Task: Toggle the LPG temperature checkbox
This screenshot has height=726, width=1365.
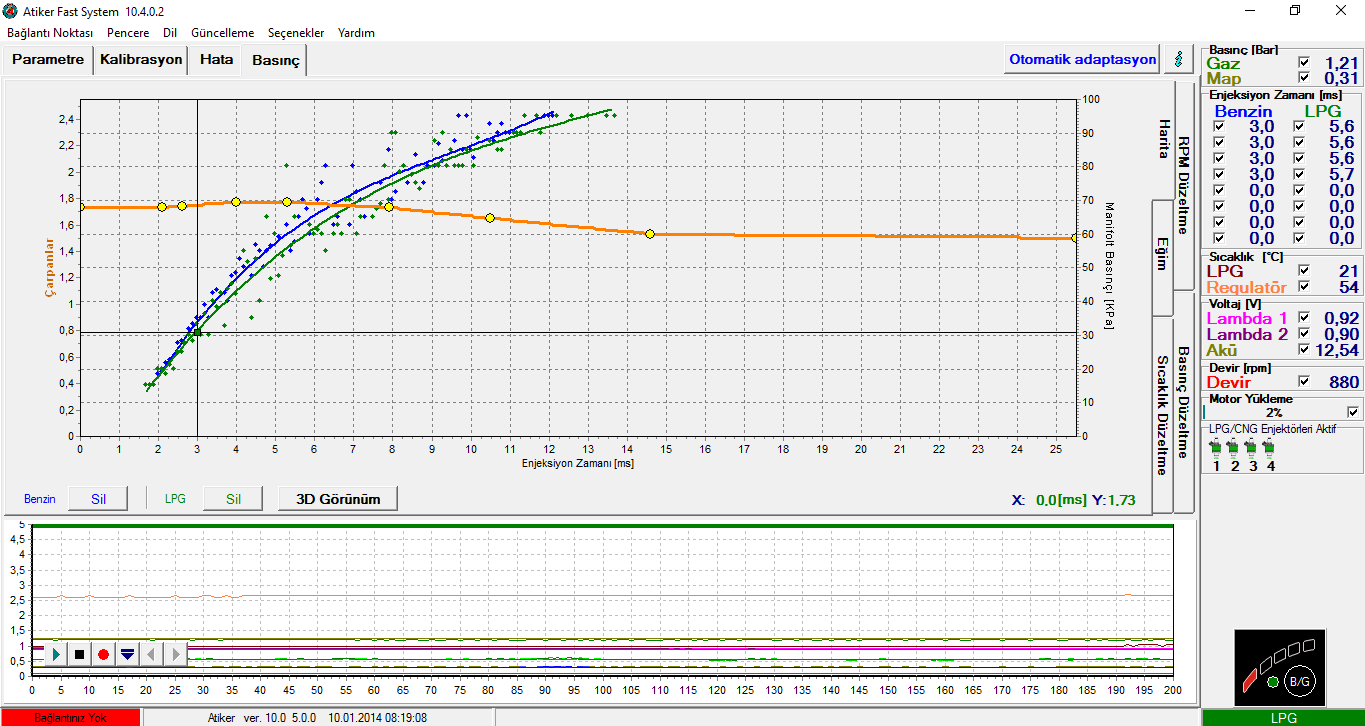Action: pyautogui.click(x=1303, y=270)
